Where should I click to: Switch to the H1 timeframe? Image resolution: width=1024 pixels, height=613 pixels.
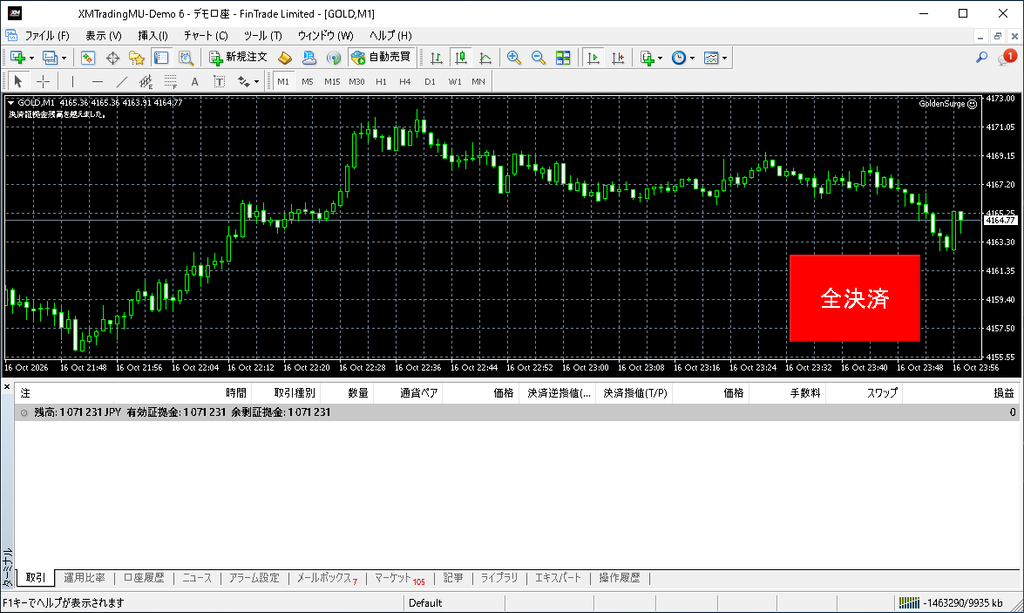(x=381, y=82)
